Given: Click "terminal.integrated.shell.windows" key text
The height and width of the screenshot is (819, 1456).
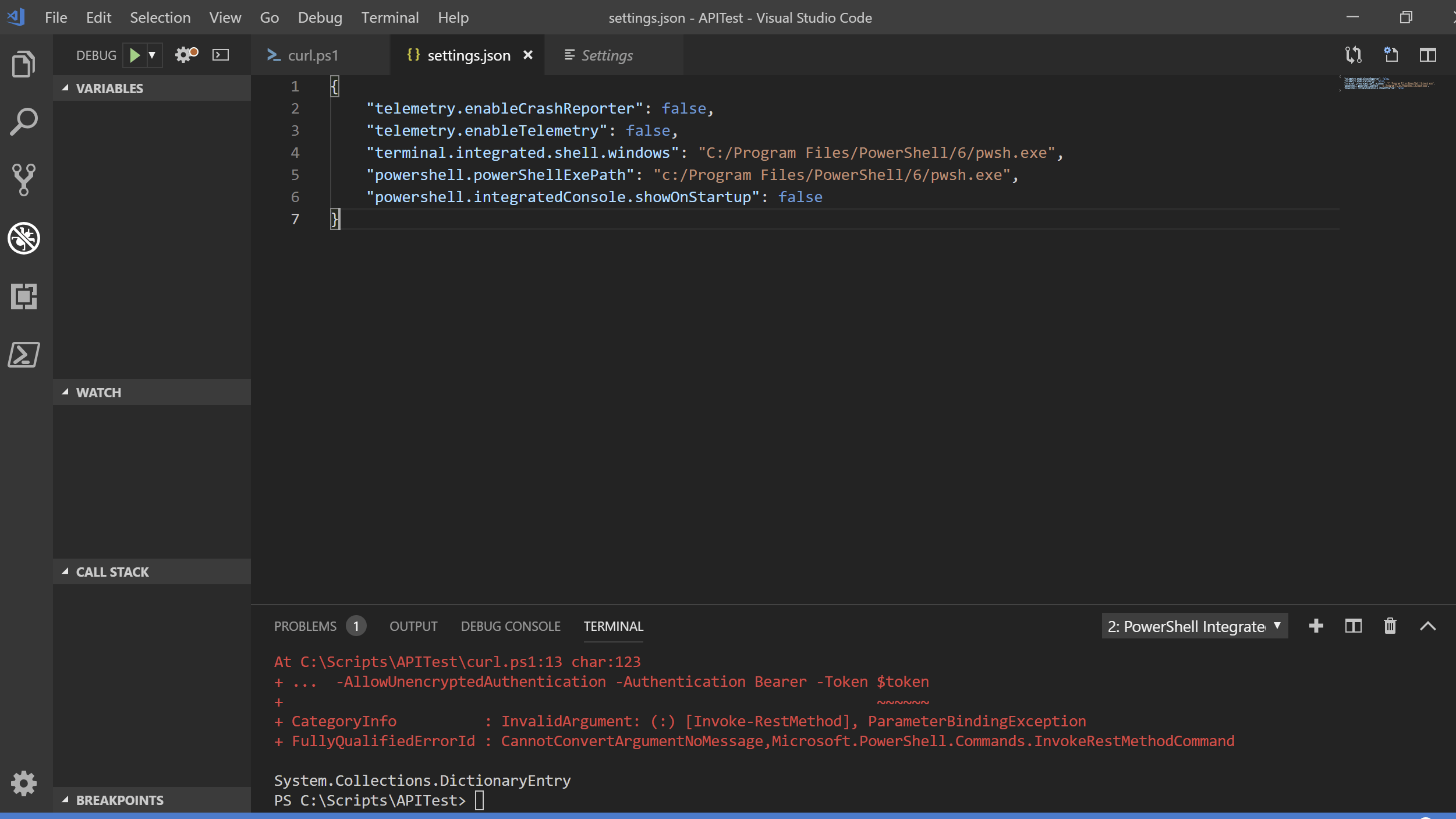Looking at the screenshot, I should click(522, 153).
